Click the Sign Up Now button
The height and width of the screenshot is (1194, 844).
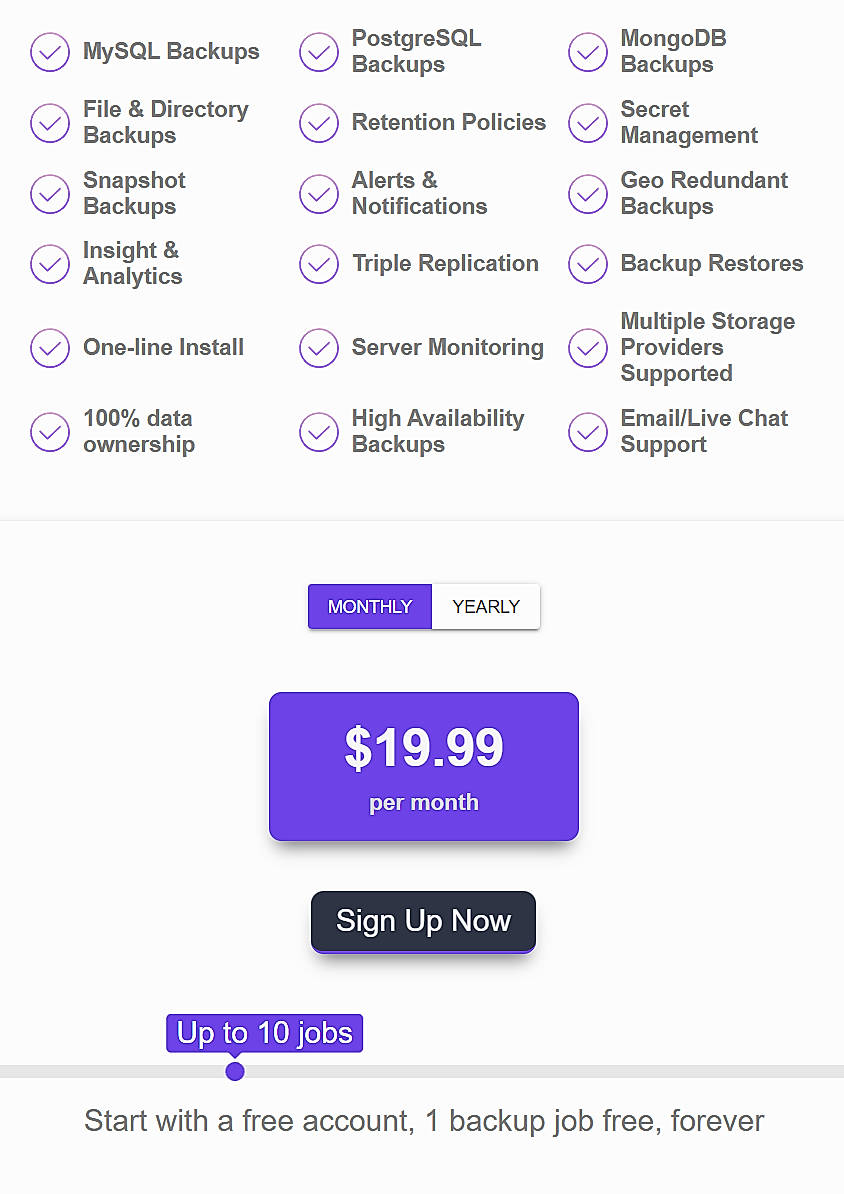click(x=423, y=921)
